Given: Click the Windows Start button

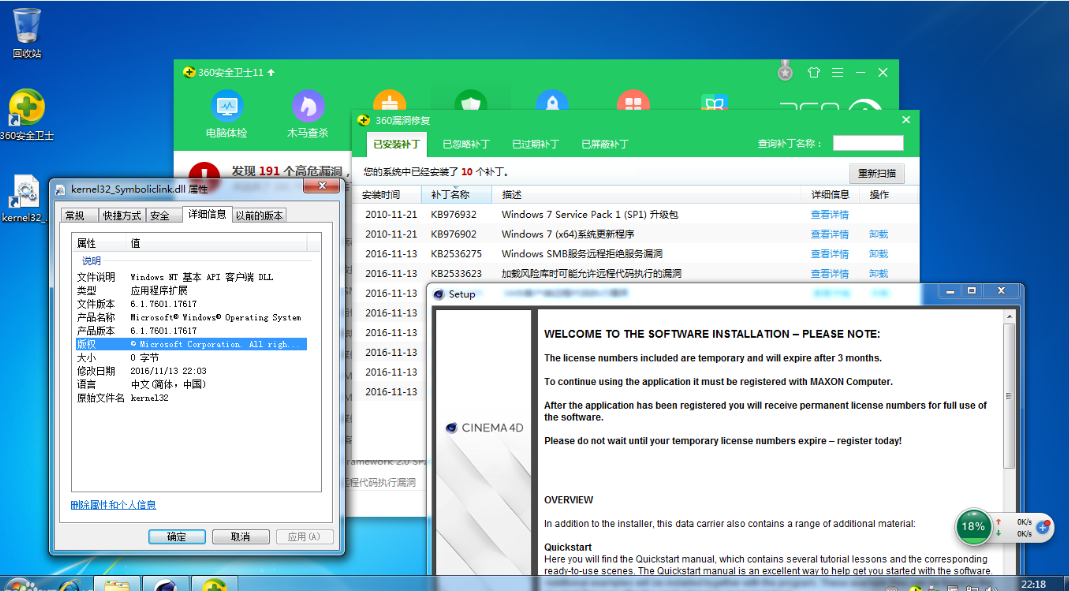Looking at the screenshot, I should click(x=14, y=583).
